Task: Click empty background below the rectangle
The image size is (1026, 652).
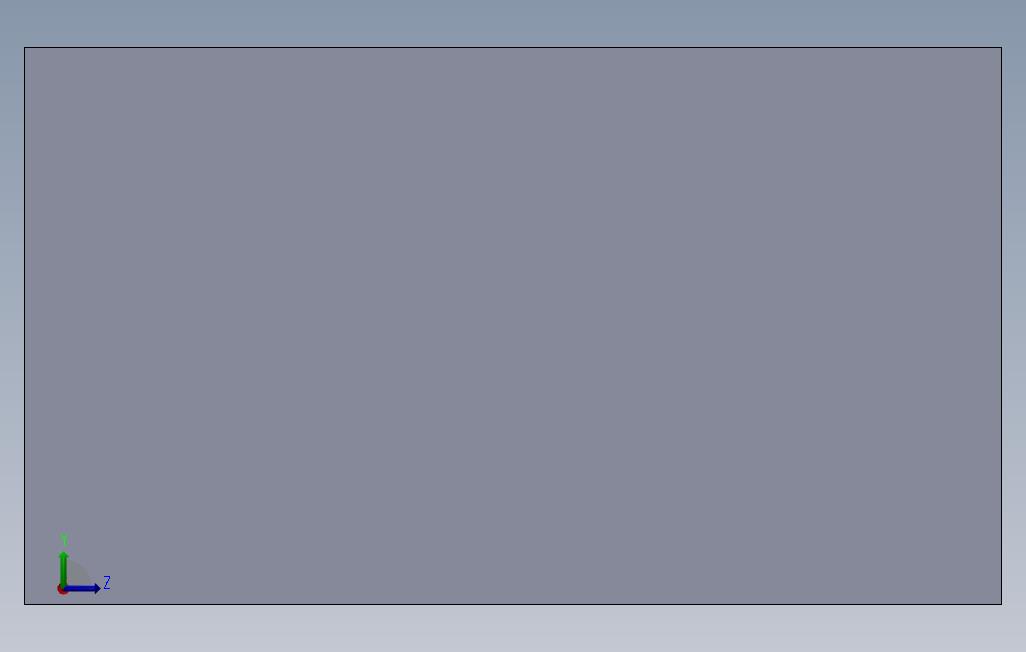Action: 513,628
